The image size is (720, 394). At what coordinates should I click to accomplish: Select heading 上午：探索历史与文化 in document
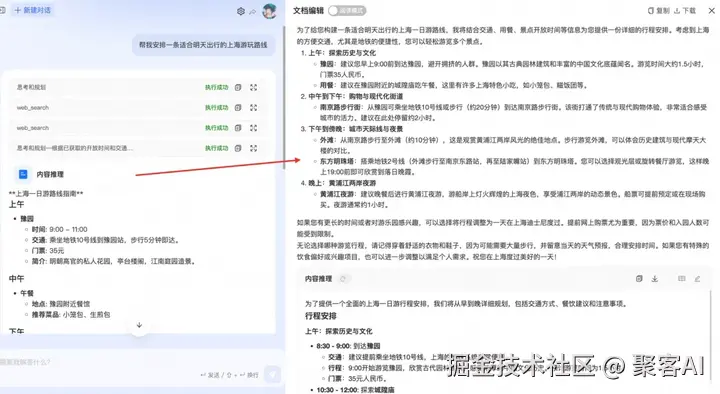click(x=342, y=53)
